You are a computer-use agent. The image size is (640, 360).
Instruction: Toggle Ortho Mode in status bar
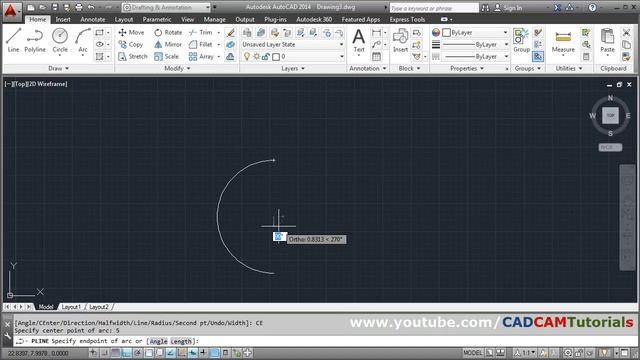127,353
